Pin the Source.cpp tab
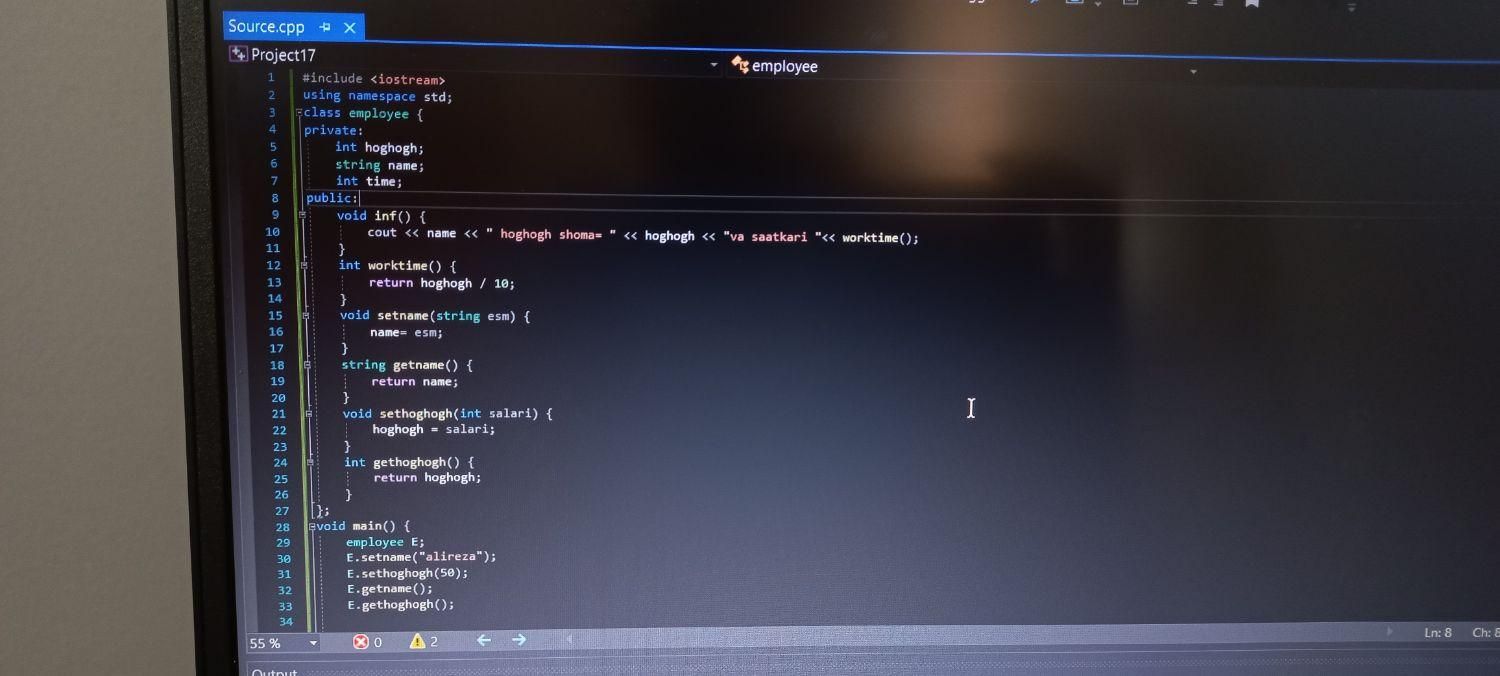1500x676 pixels. click(x=325, y=28)
